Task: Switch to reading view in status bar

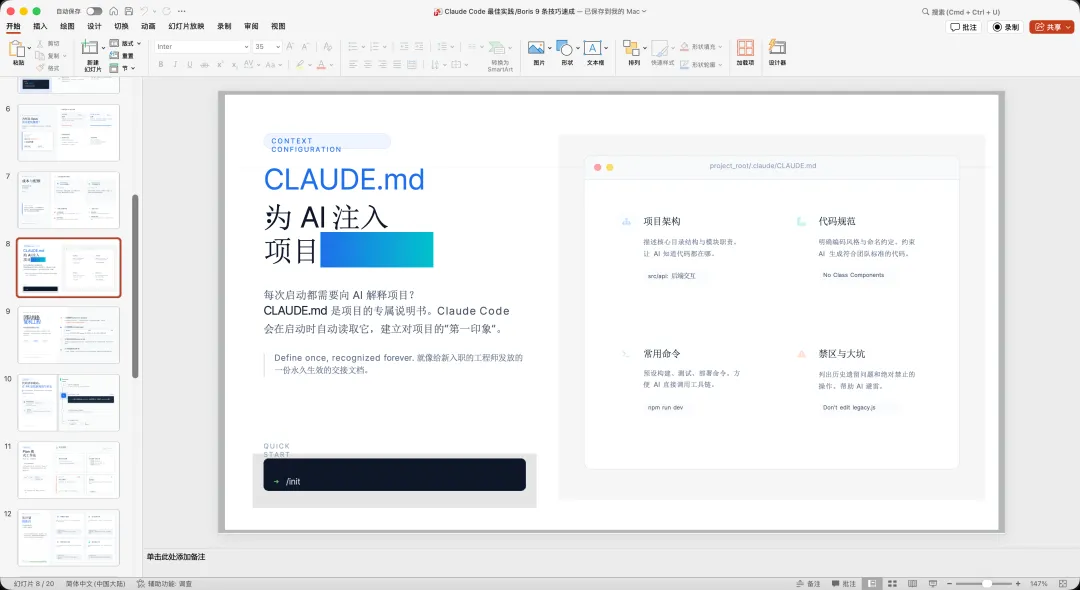Action: [913, 584]
